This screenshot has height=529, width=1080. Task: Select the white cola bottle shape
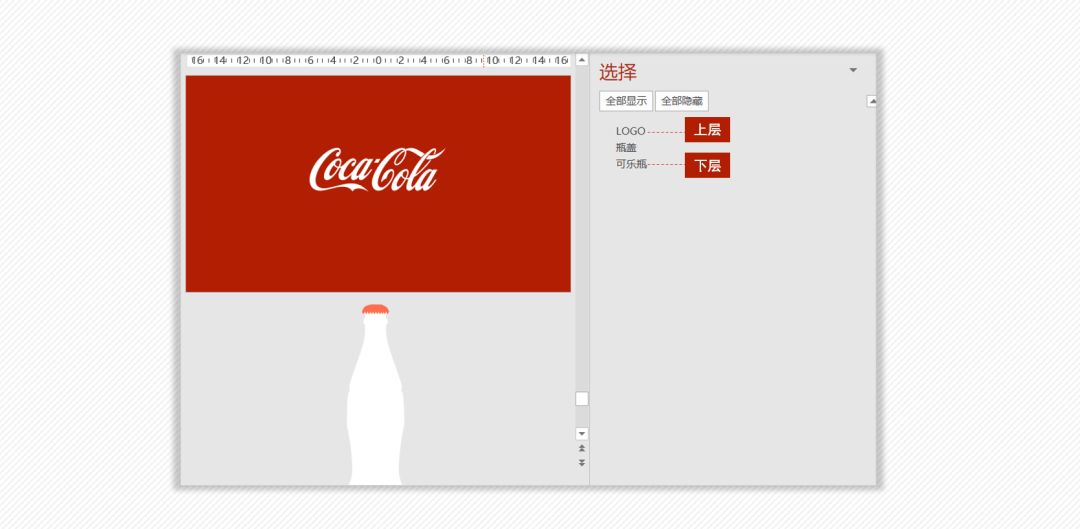coord(375,400)
